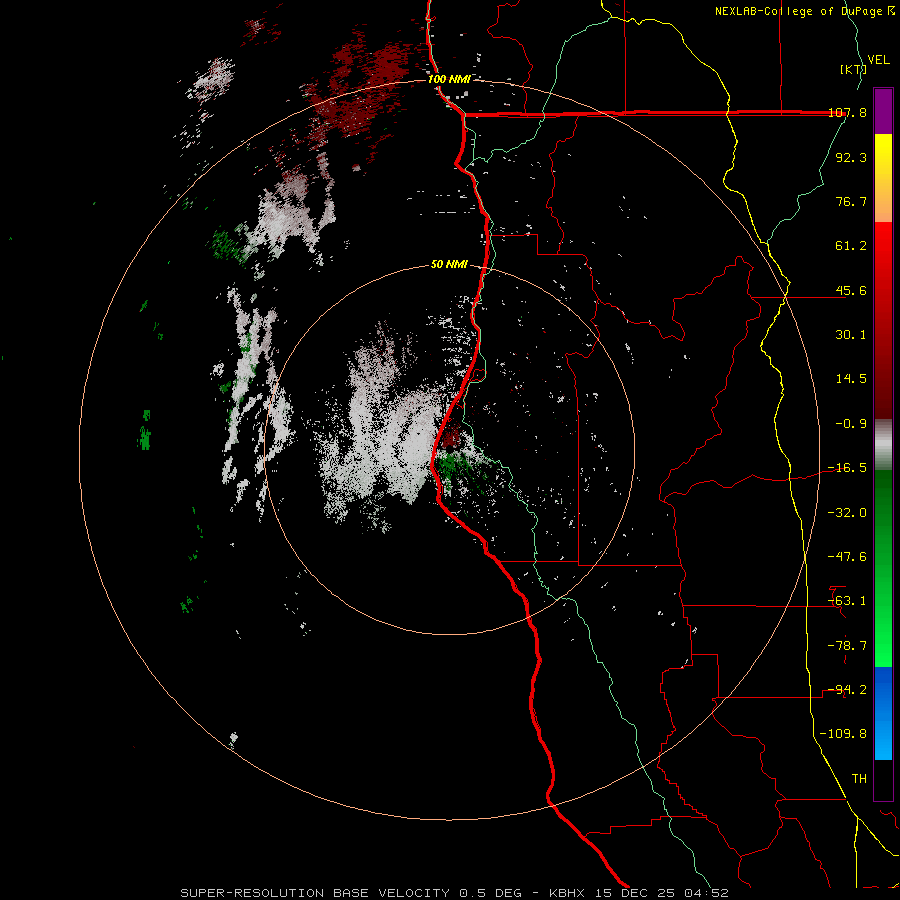
Task: Click the 50 NMI range ring label
Action: 449,265
